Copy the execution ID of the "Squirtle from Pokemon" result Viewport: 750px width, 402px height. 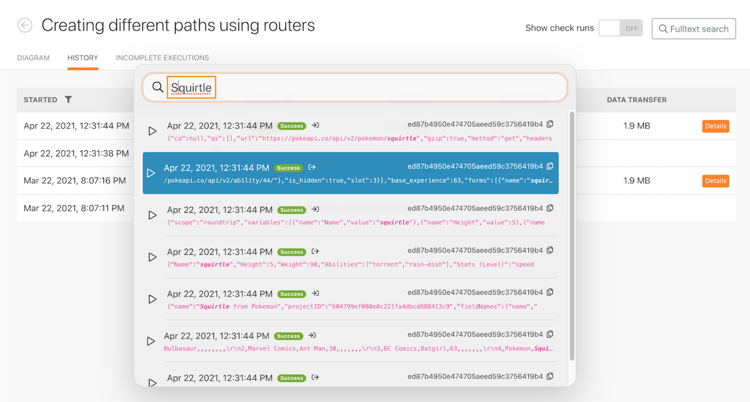pyautogui.click(x=550, y=292)
